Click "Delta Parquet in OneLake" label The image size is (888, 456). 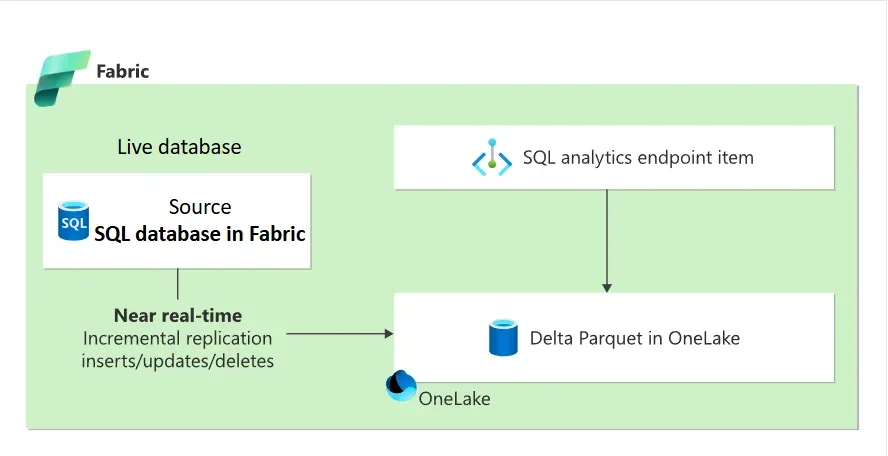[x=635, y=338]
